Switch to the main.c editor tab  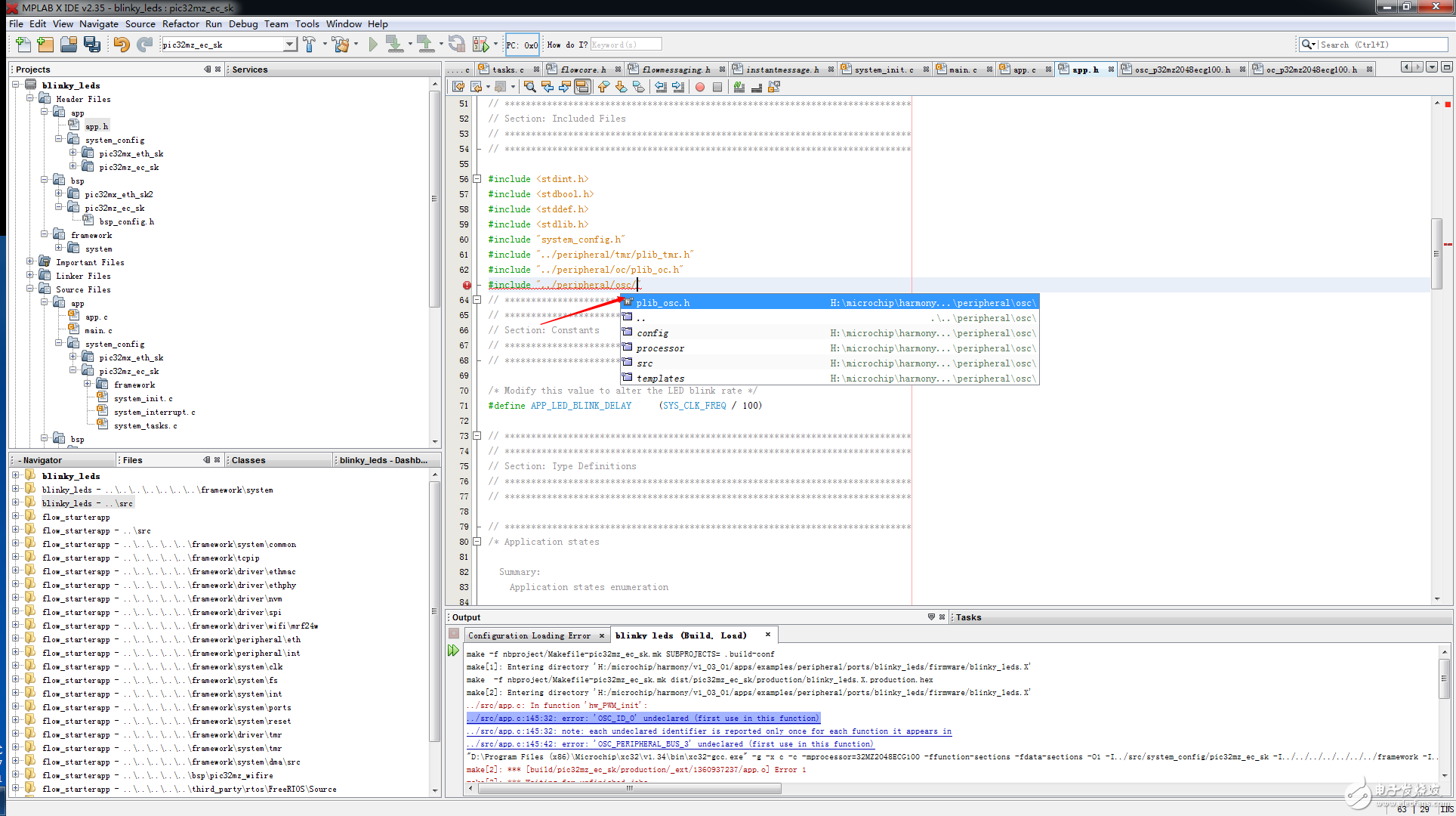coord(962,70)
